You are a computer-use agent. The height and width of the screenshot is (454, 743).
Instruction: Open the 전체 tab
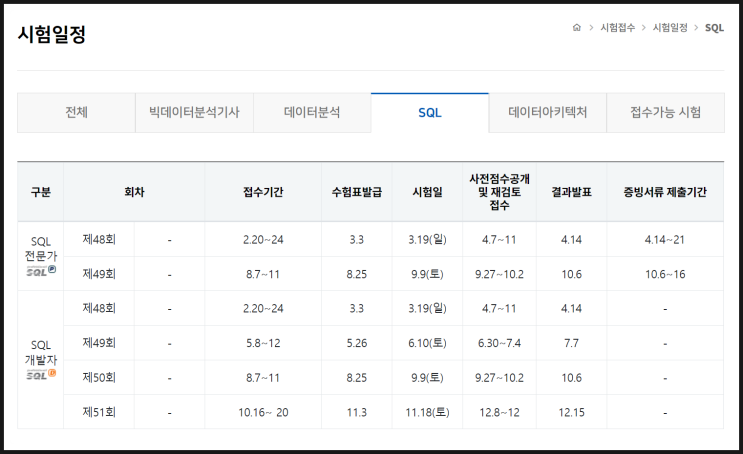pos(76,113)
